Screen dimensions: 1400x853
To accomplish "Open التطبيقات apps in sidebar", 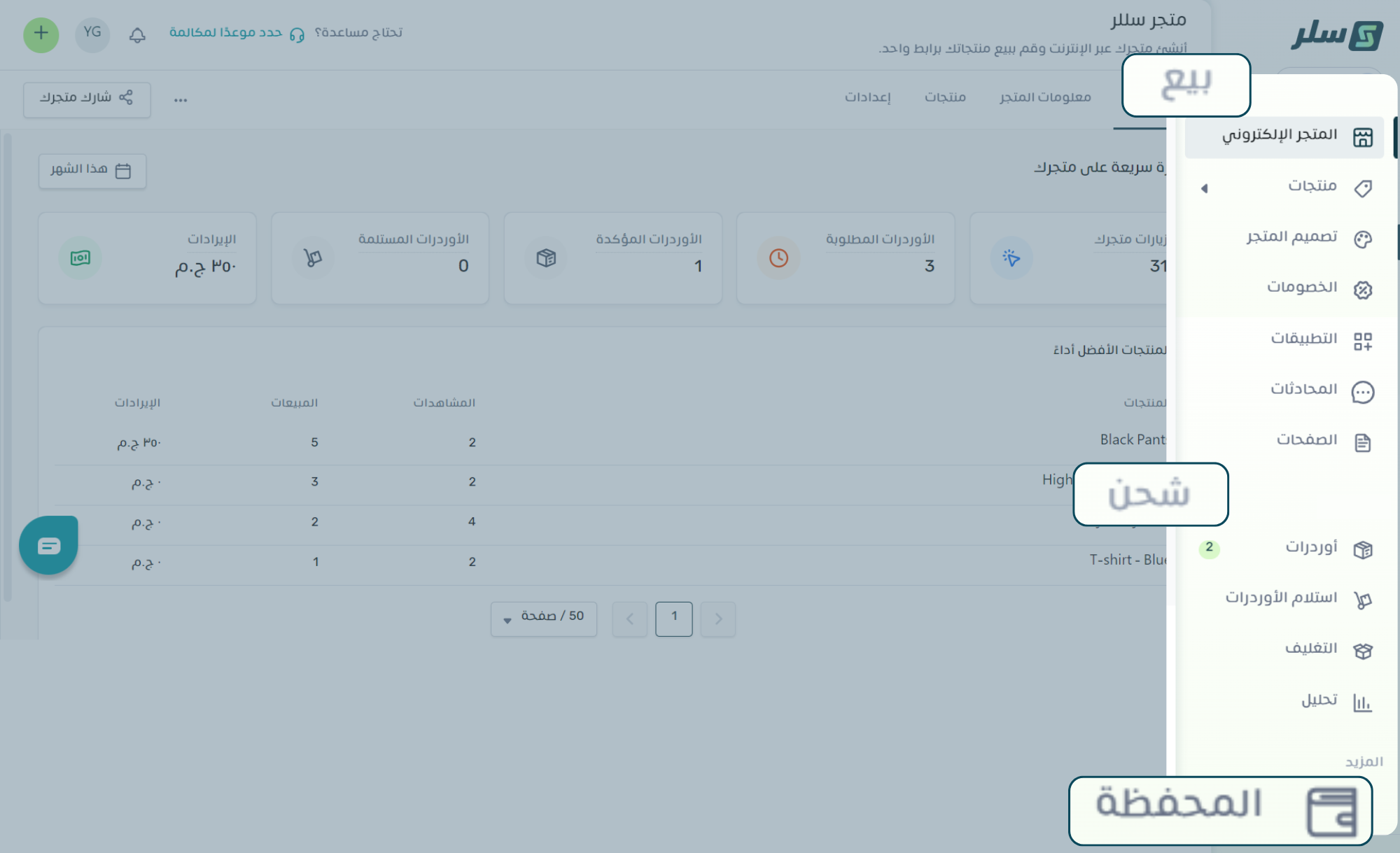I will coord(1303,339).
